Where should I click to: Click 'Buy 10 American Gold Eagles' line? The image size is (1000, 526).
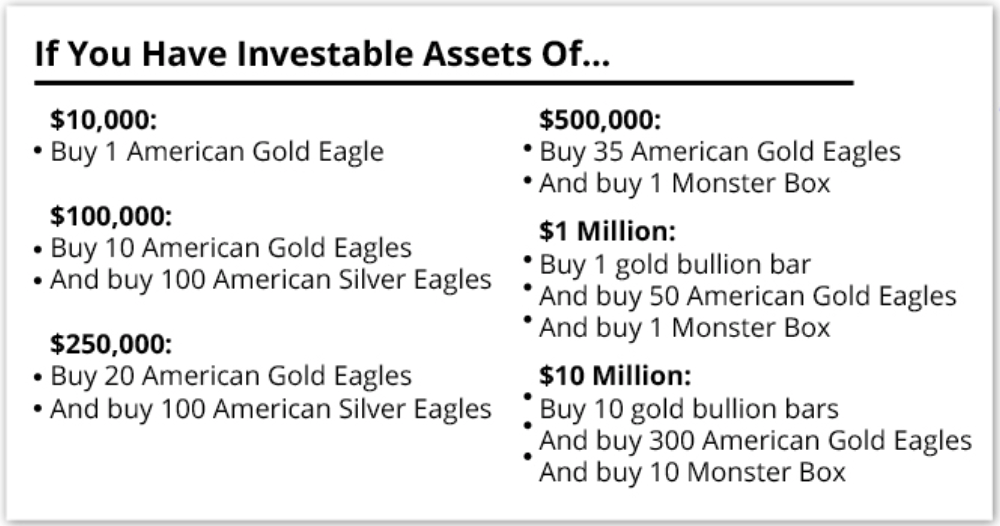[x=231, y=248]
